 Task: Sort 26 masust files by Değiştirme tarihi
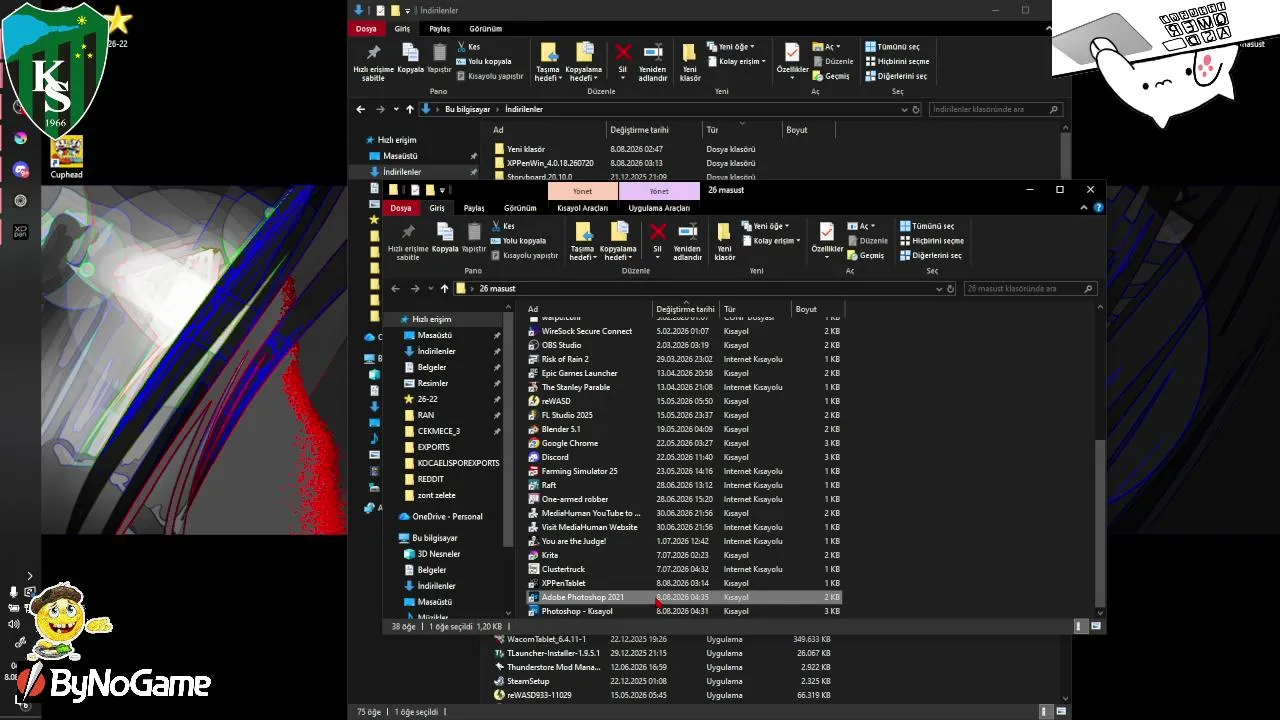tap(686, 309)
